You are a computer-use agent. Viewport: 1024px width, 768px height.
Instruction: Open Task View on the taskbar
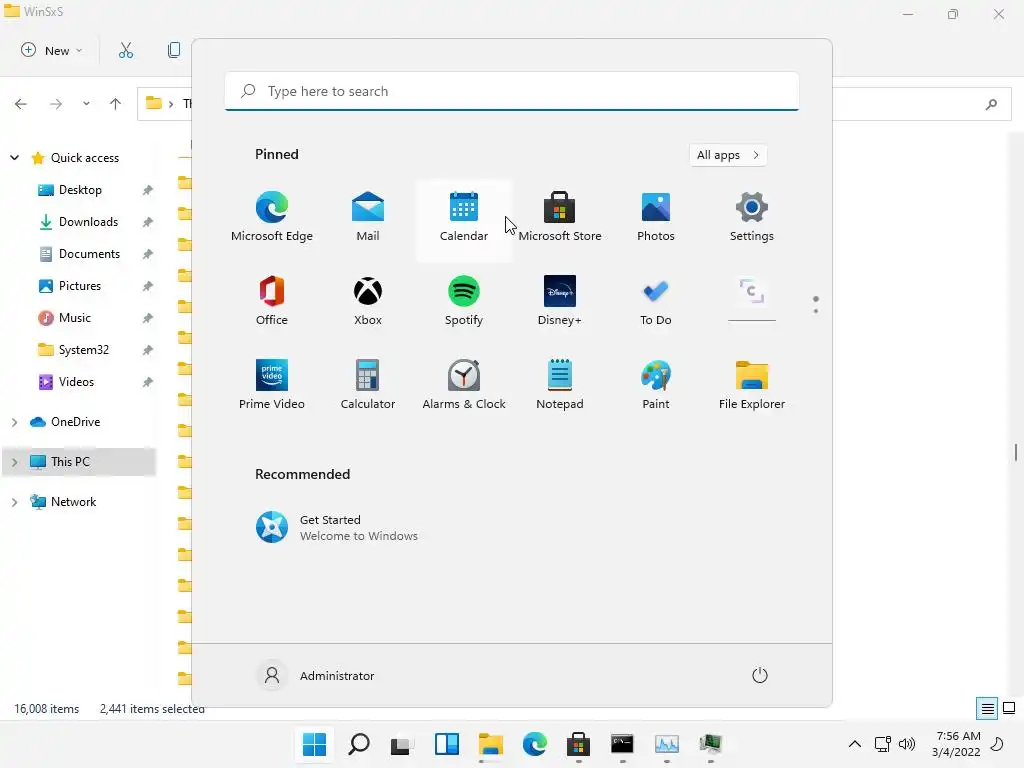402,744
